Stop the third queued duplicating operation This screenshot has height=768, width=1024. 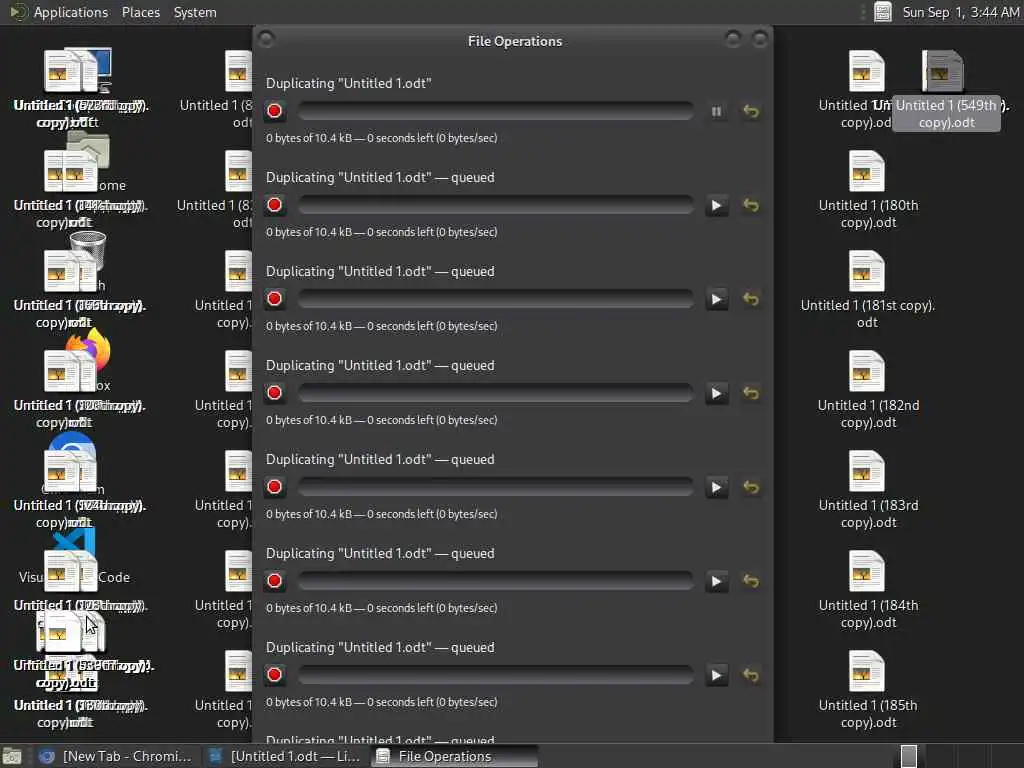pyautogui.click(x=274, y=393)
